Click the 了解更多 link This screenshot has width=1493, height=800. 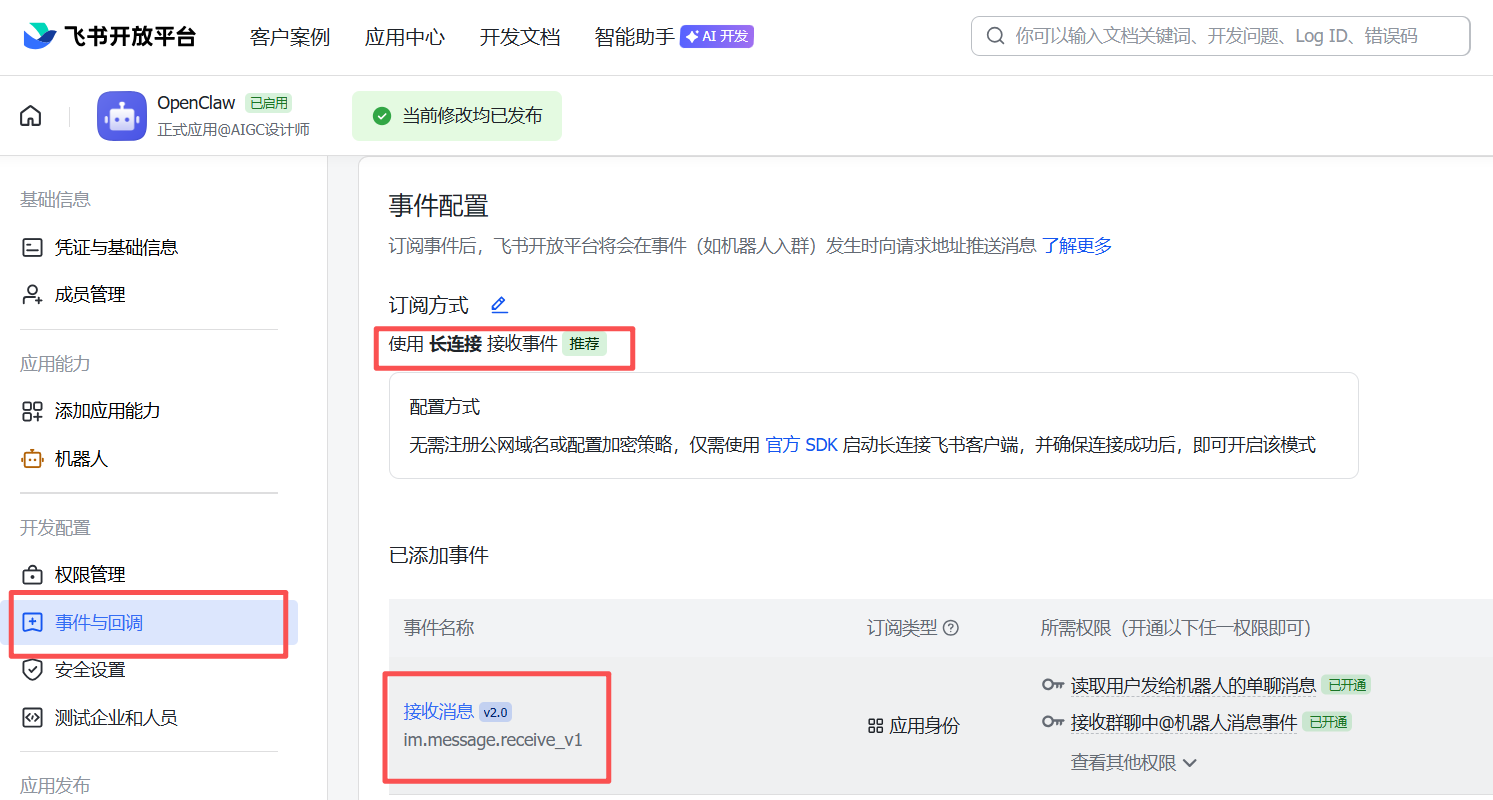click(1077, 246)
